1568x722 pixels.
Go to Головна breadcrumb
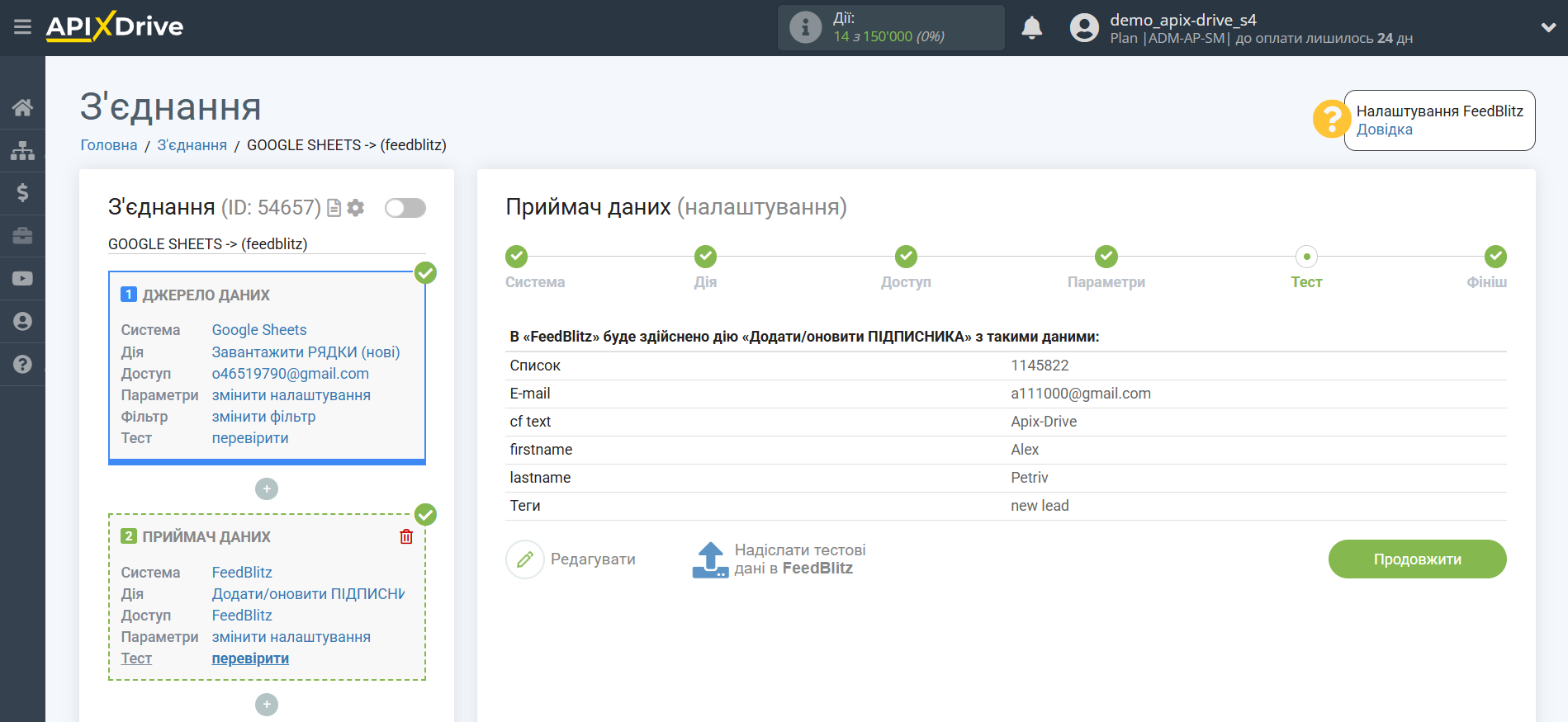pos(108,145)
